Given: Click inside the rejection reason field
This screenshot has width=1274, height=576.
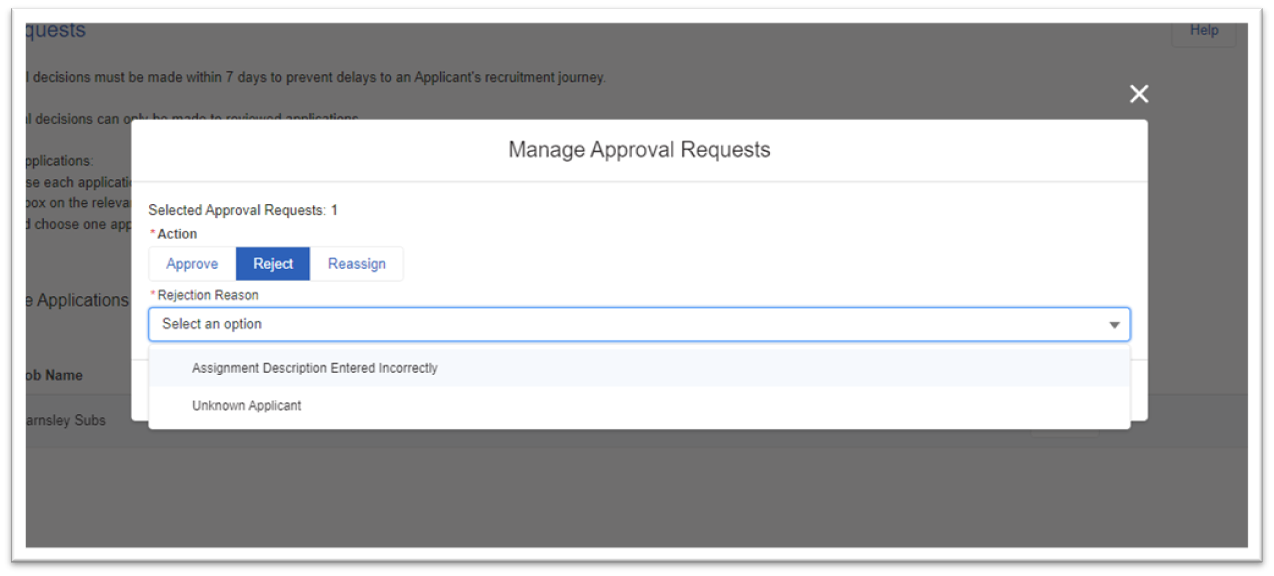Looking at the screenshot, I should [500, 324].
